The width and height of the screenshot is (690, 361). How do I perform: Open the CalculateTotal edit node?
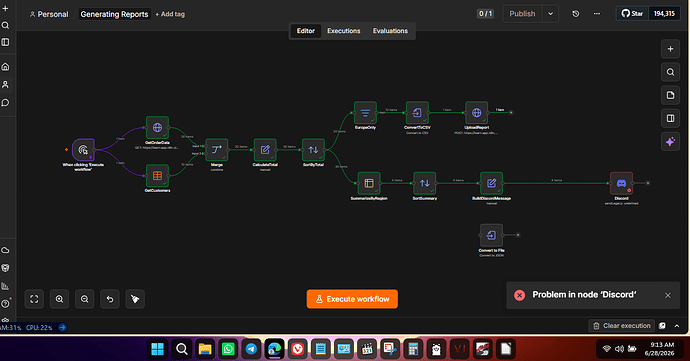click(x=265, y=150)
